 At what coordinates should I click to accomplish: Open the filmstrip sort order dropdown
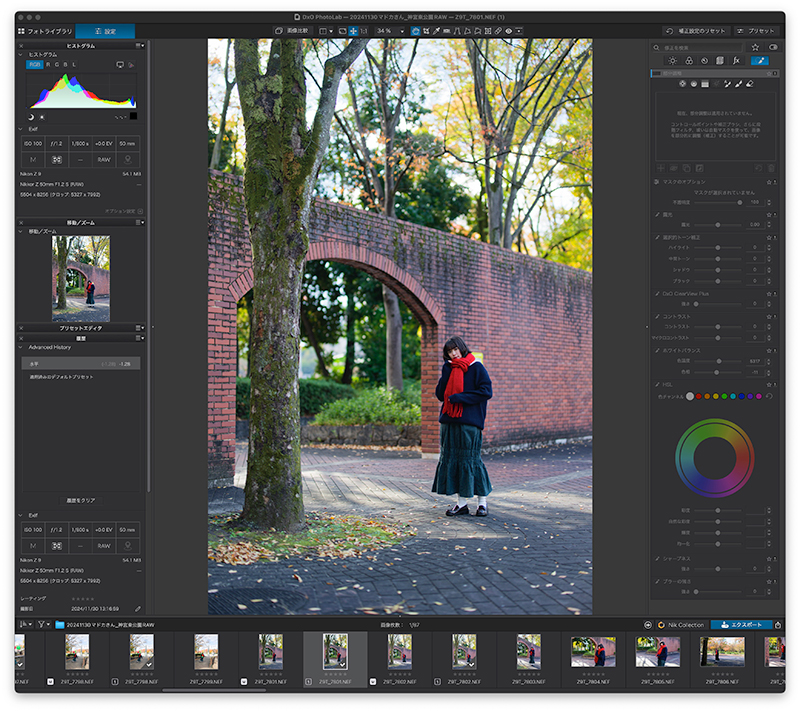click(x=26, y=624)
